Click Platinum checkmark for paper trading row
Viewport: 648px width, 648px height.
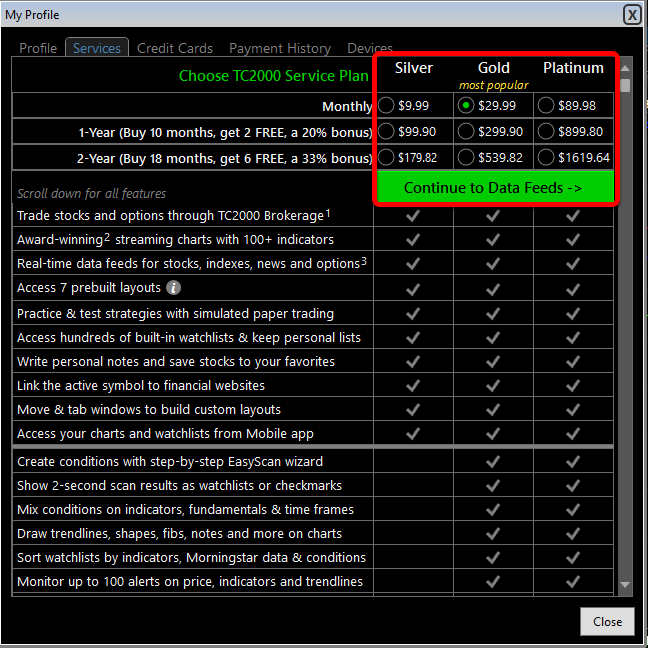point(573,314)
